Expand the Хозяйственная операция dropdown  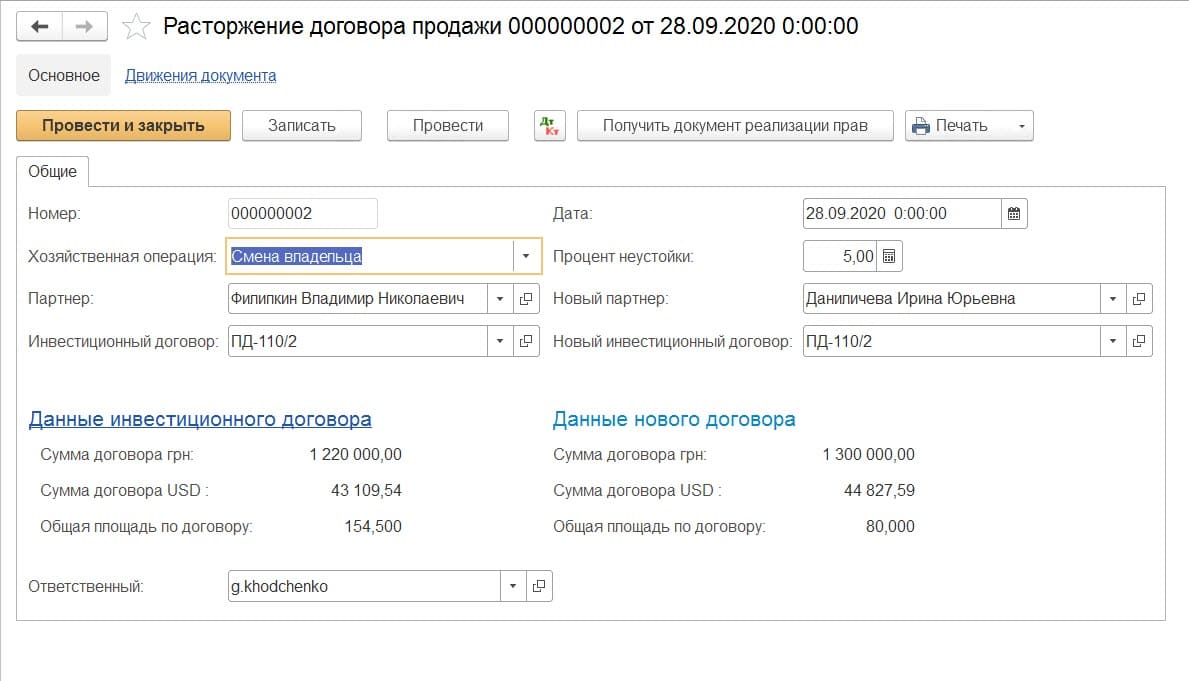526,256
